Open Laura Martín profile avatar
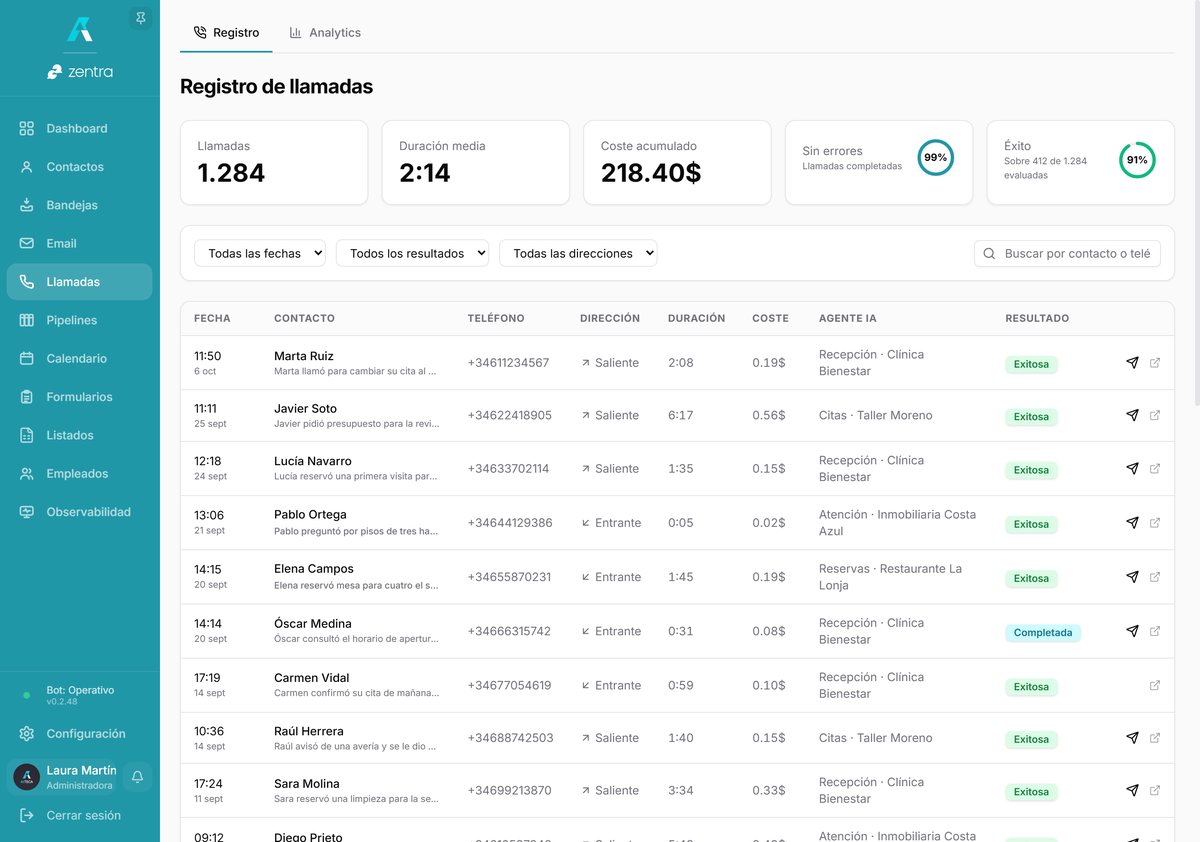This screenshot has width=1200, height=842. pos(27,777)
